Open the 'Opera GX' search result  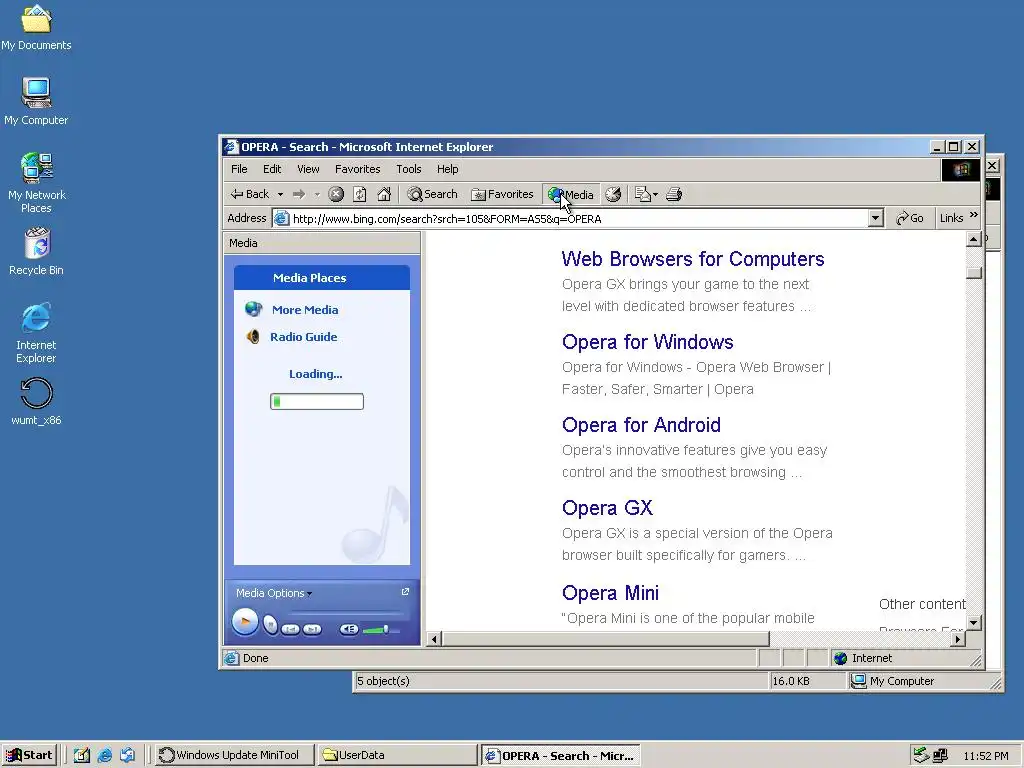pyautogui.click(x=607, y=508)
